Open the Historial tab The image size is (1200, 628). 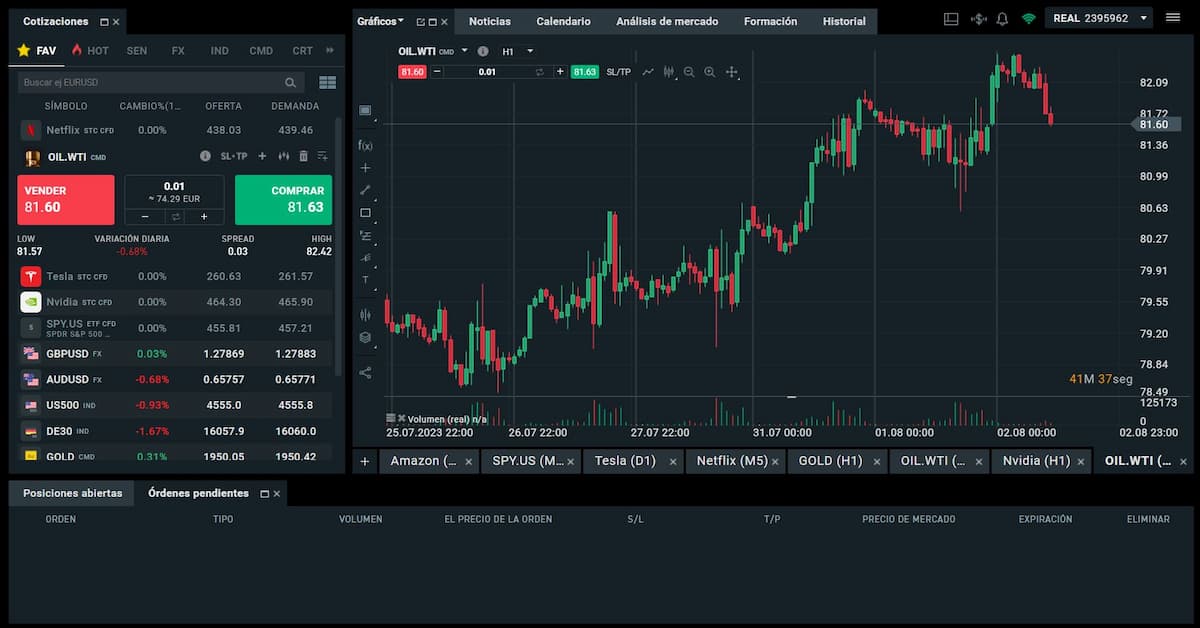(844, 21)
